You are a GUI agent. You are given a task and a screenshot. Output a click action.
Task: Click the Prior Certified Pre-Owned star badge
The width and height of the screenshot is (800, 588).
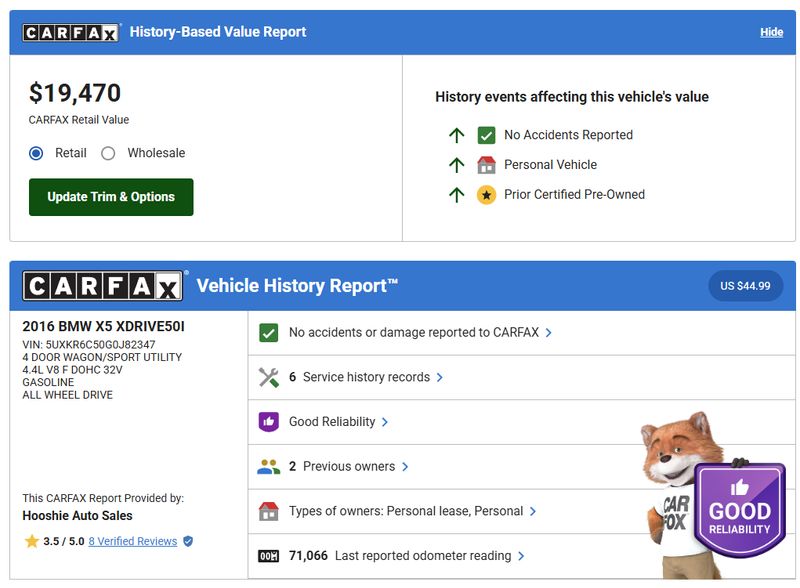(x=486, y=195)
